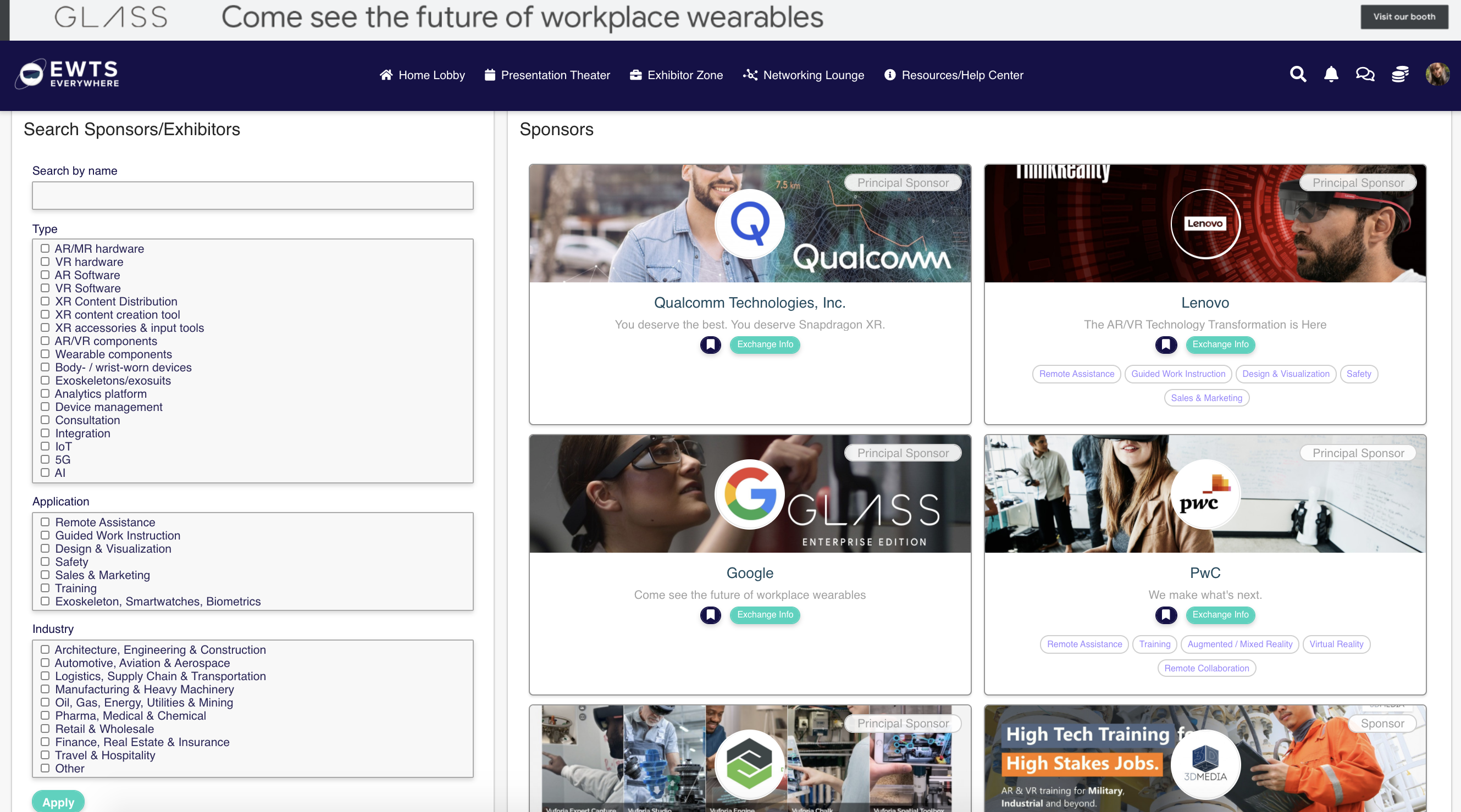Click the EWTS Everywhere logo

pos(68,74)
